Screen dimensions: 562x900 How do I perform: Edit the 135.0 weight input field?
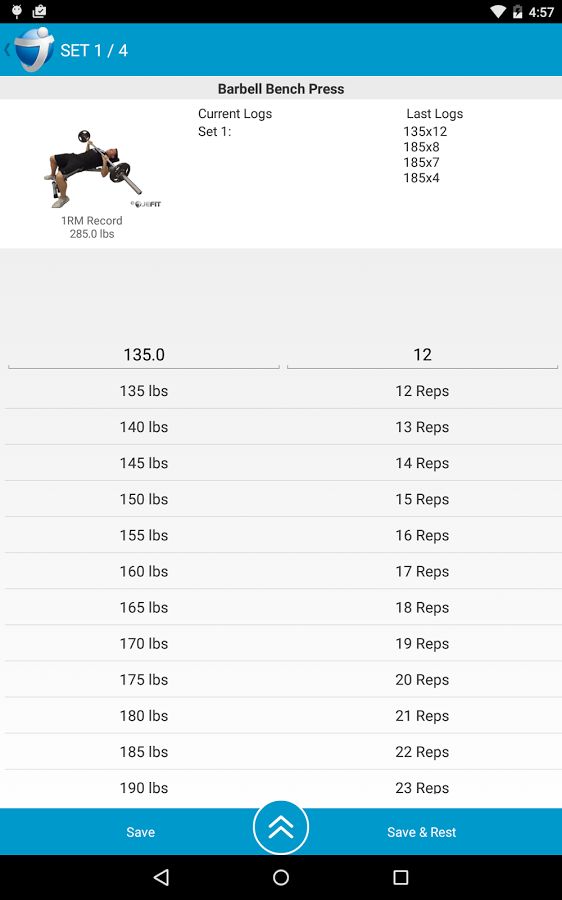click(144, 355)
